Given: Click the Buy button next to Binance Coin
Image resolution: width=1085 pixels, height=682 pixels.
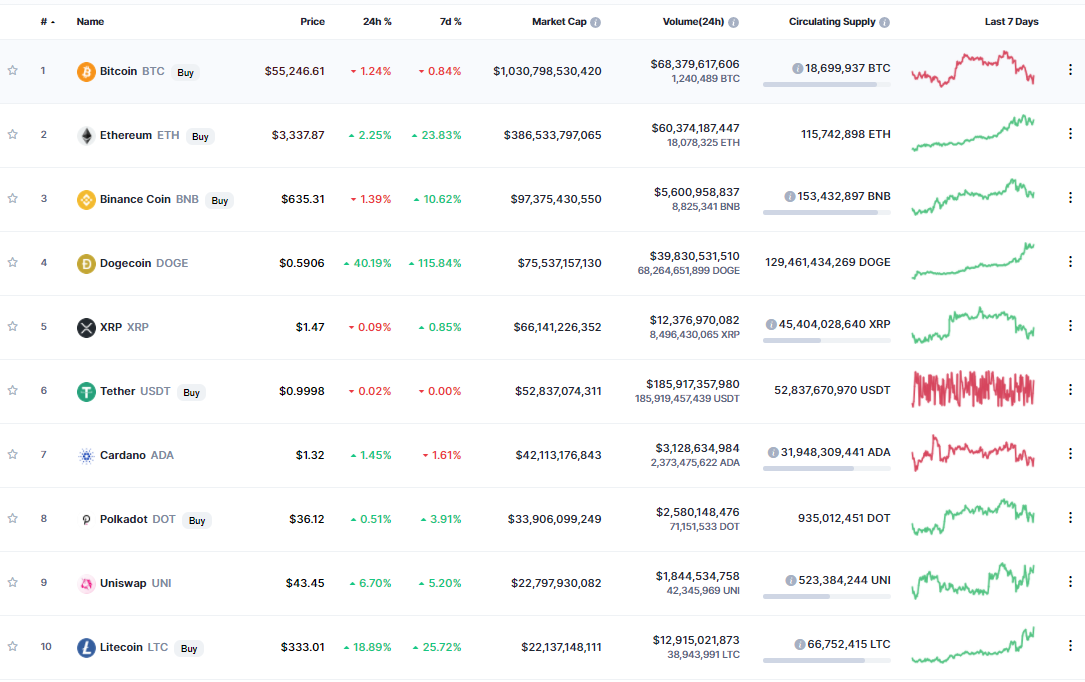Looking at the screenshot, I should [219, 201].
